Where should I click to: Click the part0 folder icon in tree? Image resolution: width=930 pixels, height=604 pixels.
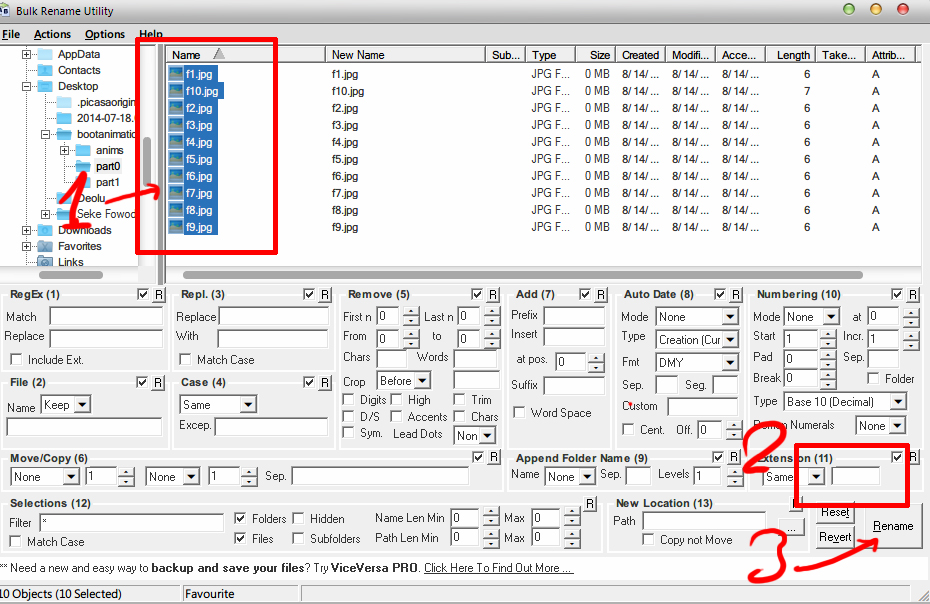point(83,166)
